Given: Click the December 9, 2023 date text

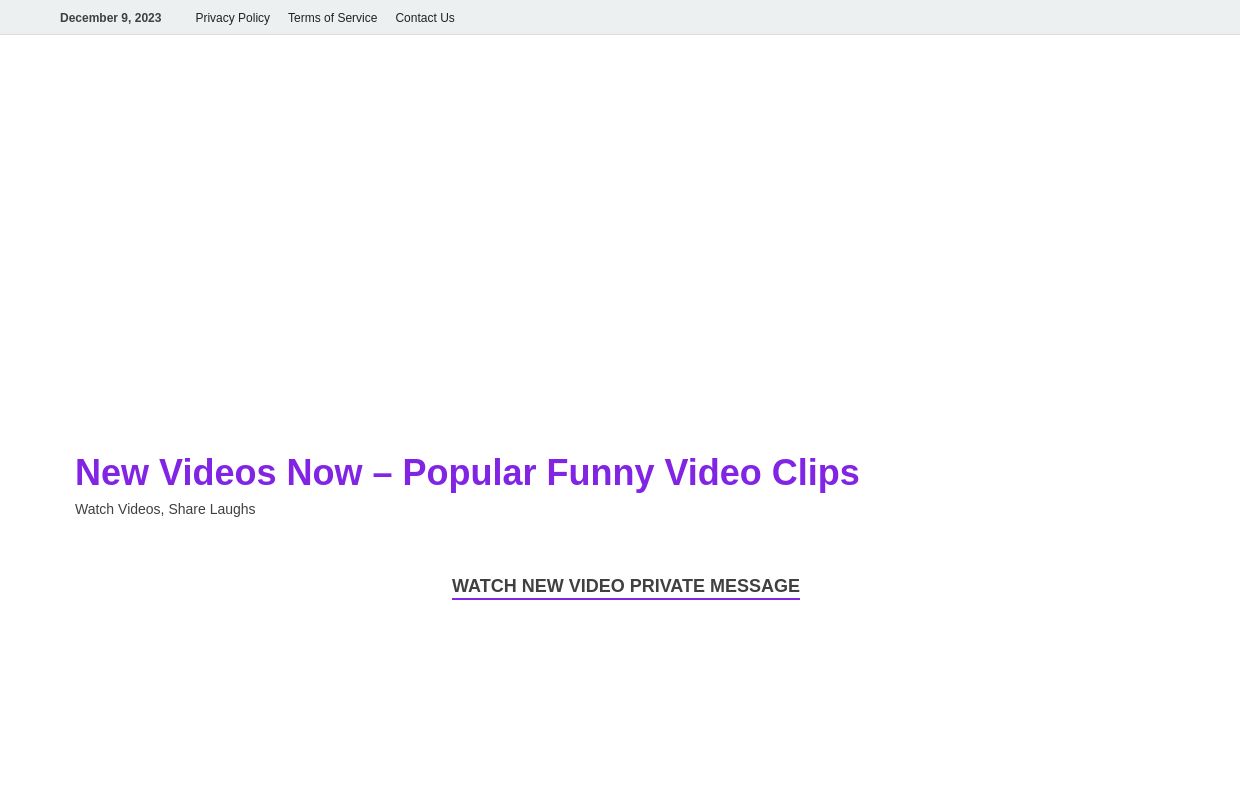Looking at the screenshot, I should pyautogui.click(x=111, y=18).
